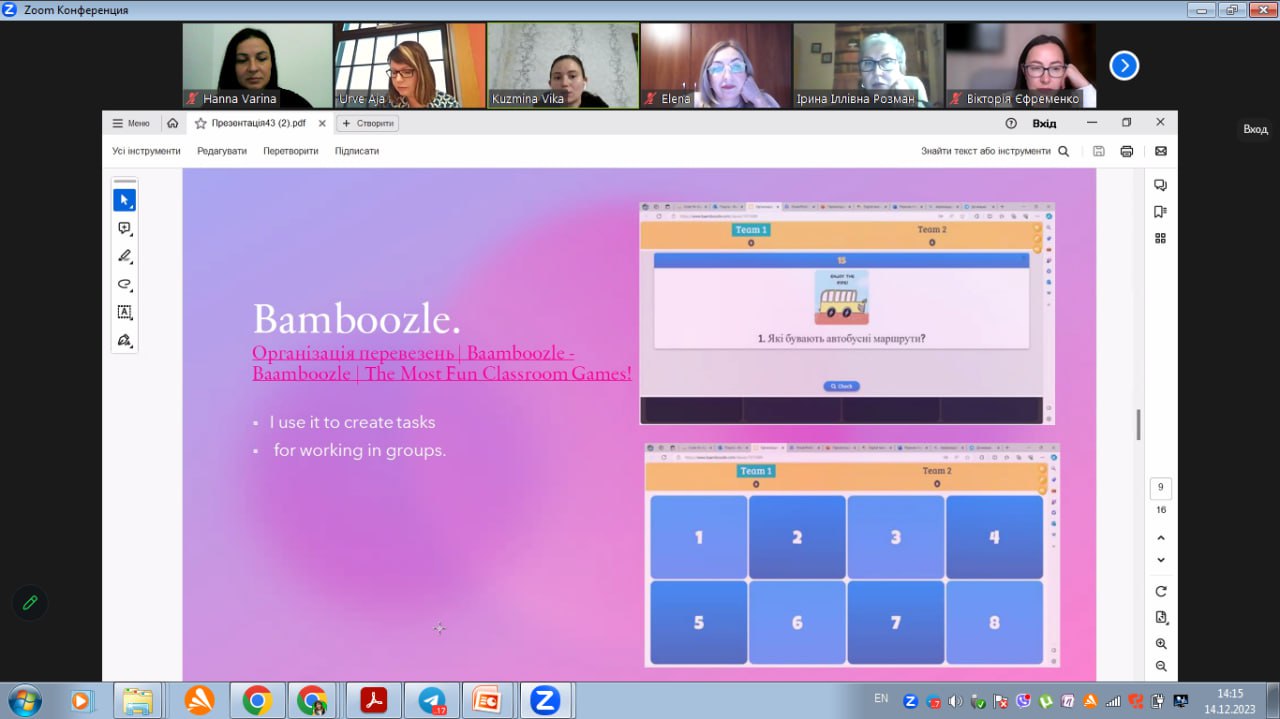
Task: Click "I use it to create tasks" text
Action: (352, 422)
